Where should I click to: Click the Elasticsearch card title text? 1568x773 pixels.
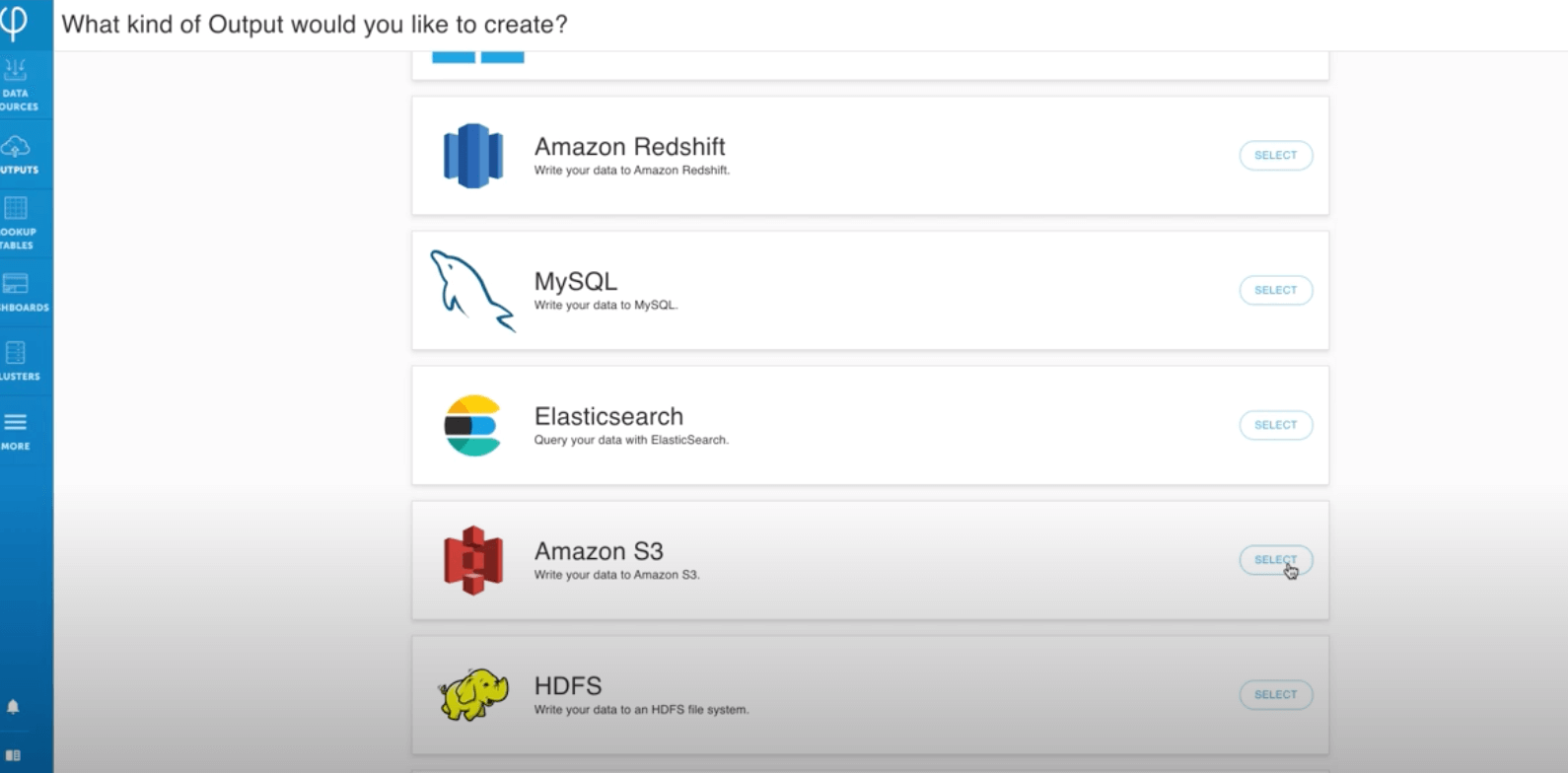coord(608,416)
